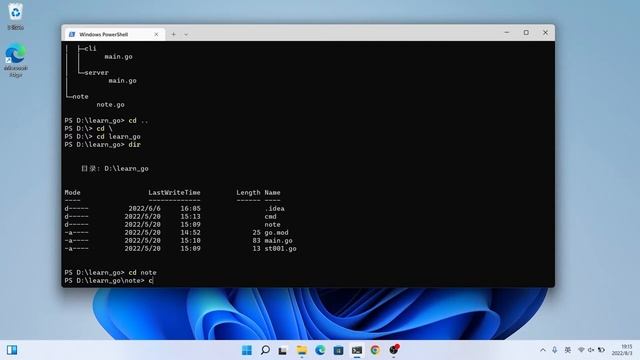Image resolution: width=640 pixels, height=360 pixels.
Task: Launch Chrome from the taskbar
Action: click(x=375, y=350)
